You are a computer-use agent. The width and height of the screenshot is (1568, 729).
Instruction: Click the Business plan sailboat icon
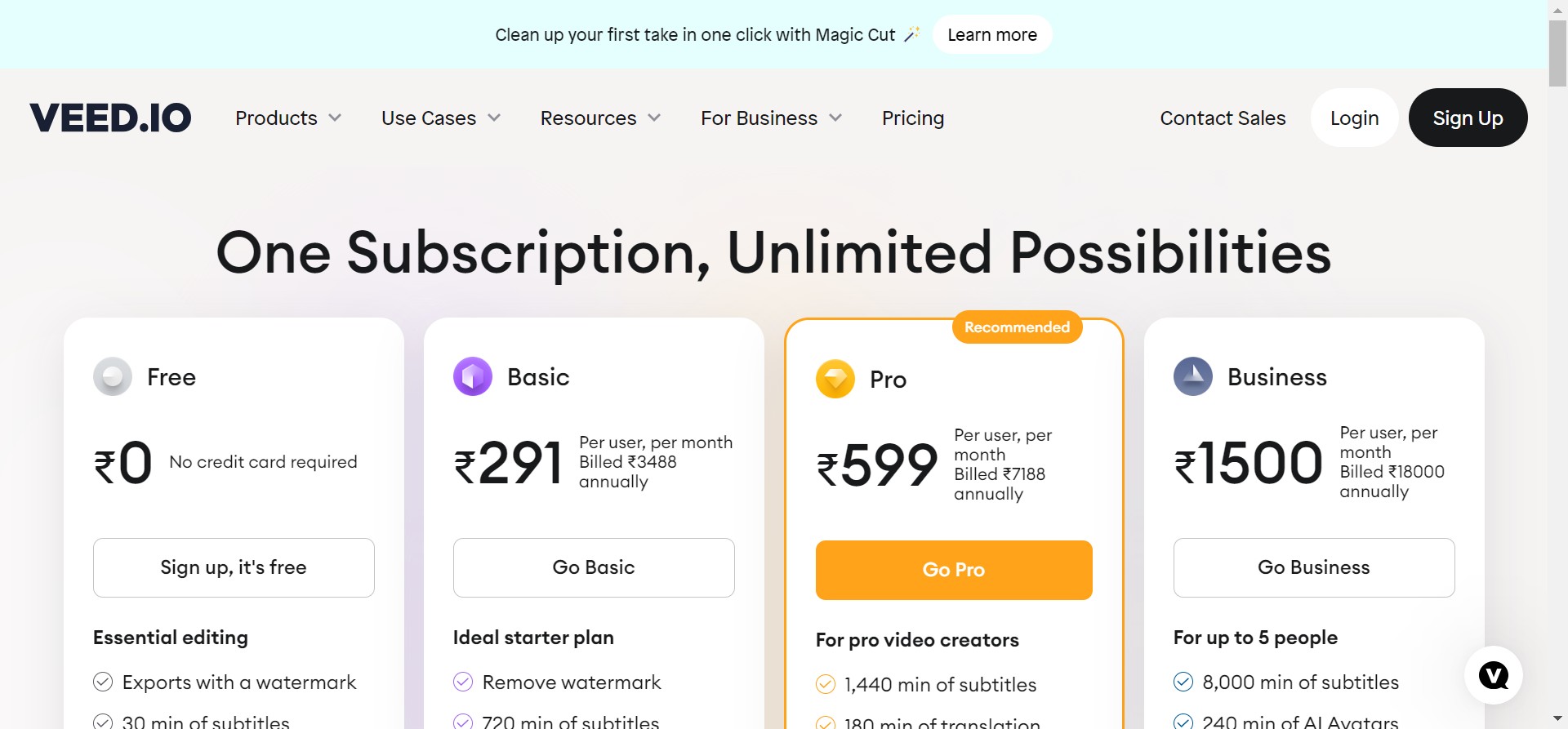click(1193, 376)
